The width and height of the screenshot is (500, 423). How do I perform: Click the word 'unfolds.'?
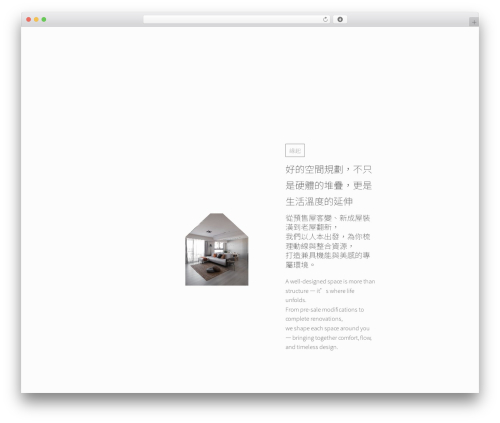296,300
